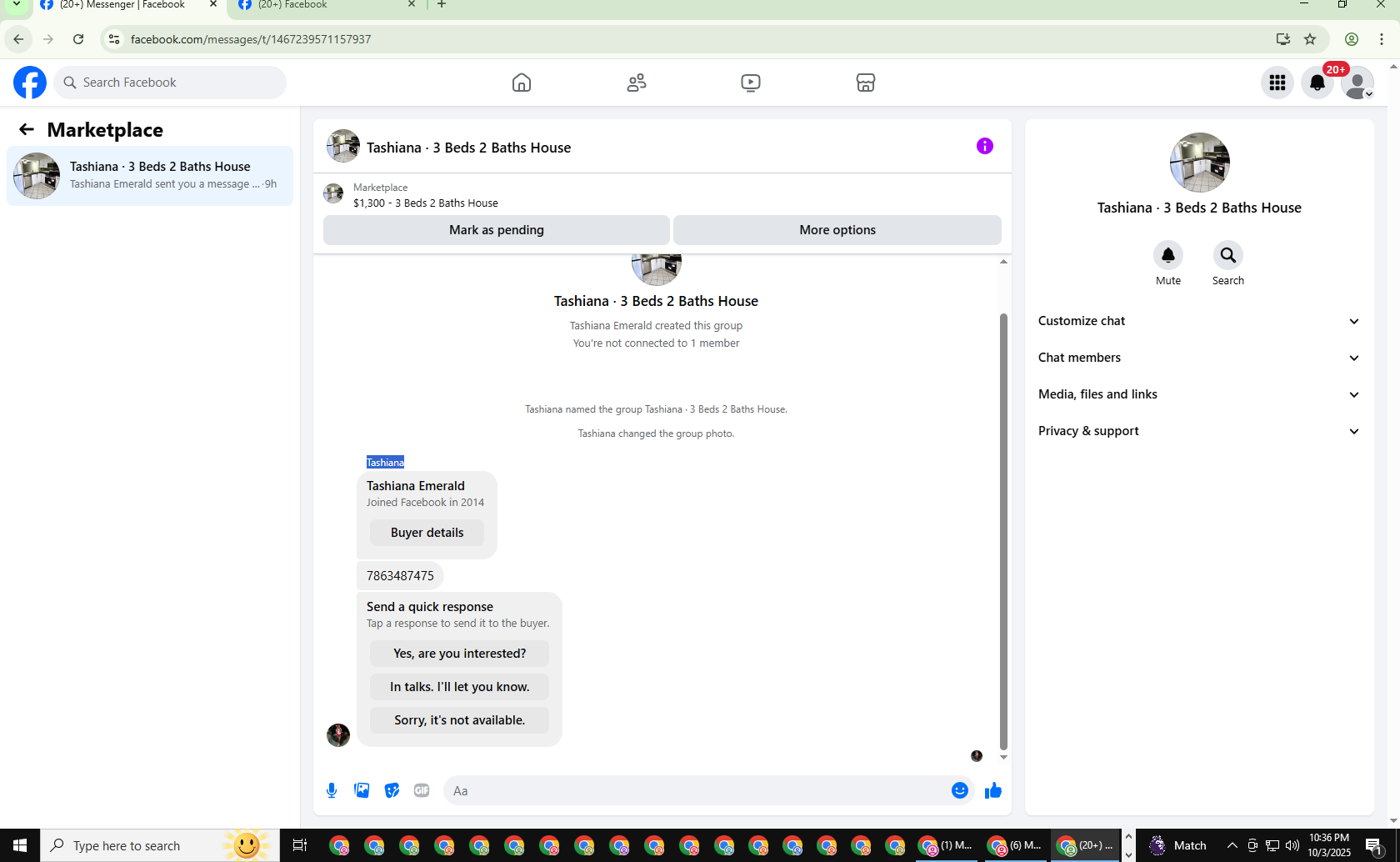Mark the listing as pending
The image size is (1400, 862).
[x=497, y=230]
